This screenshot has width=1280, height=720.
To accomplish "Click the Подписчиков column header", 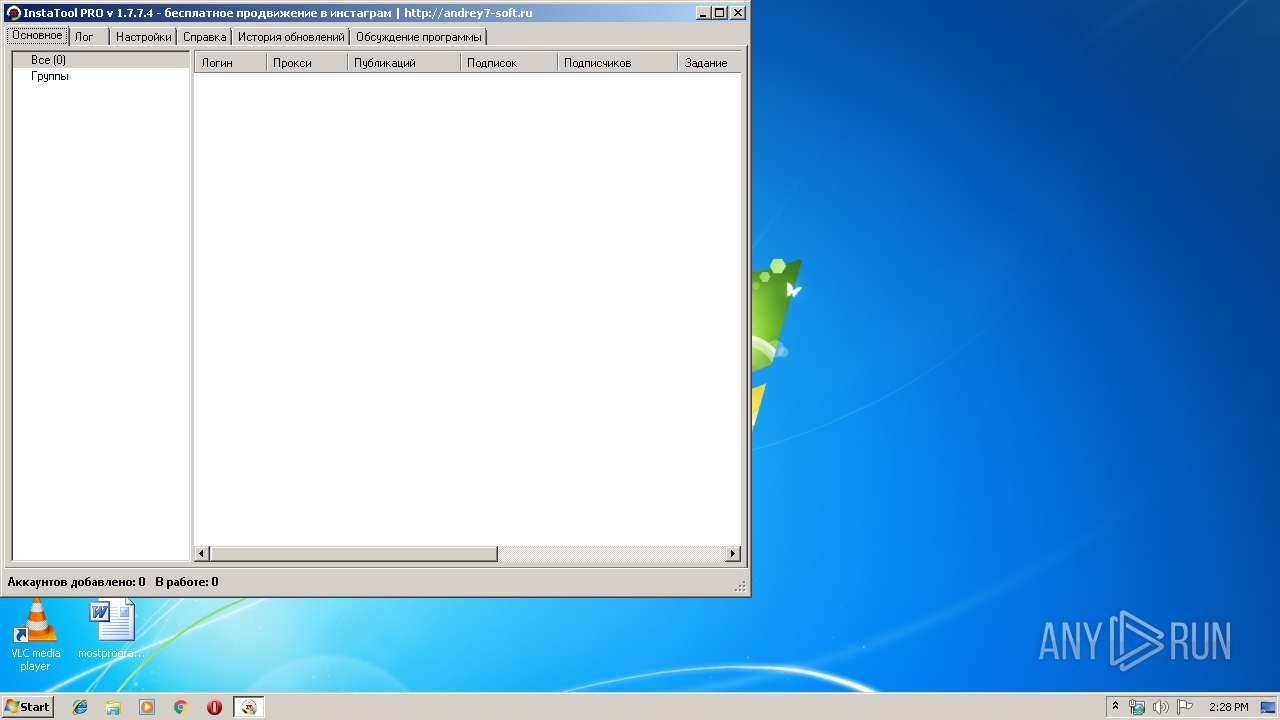I will click(x=617, y=62).
